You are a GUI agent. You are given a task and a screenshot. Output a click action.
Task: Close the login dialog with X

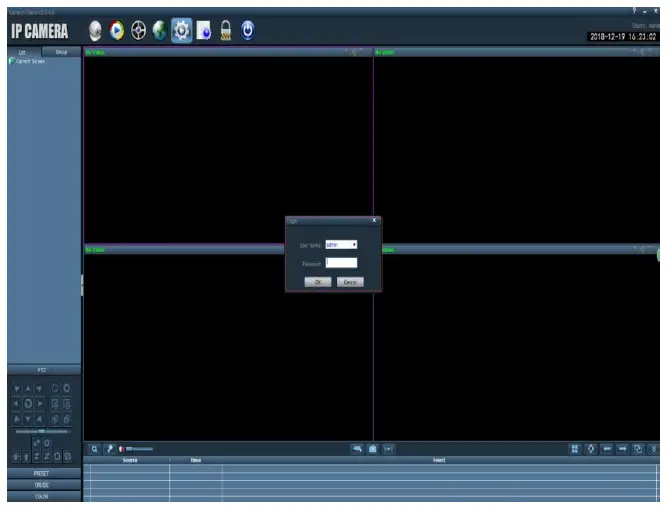[x=374, y=220]
